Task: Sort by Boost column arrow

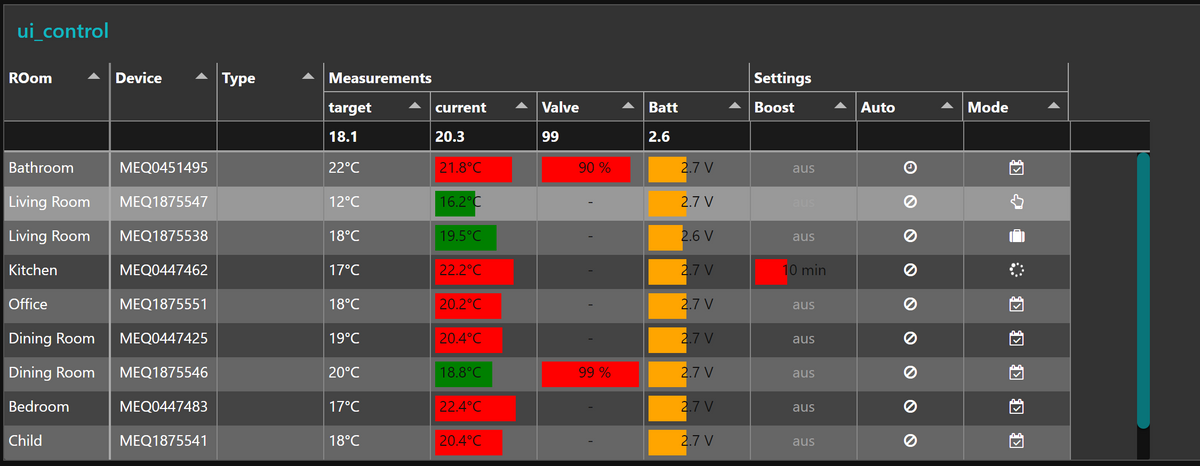Action: 840,106
